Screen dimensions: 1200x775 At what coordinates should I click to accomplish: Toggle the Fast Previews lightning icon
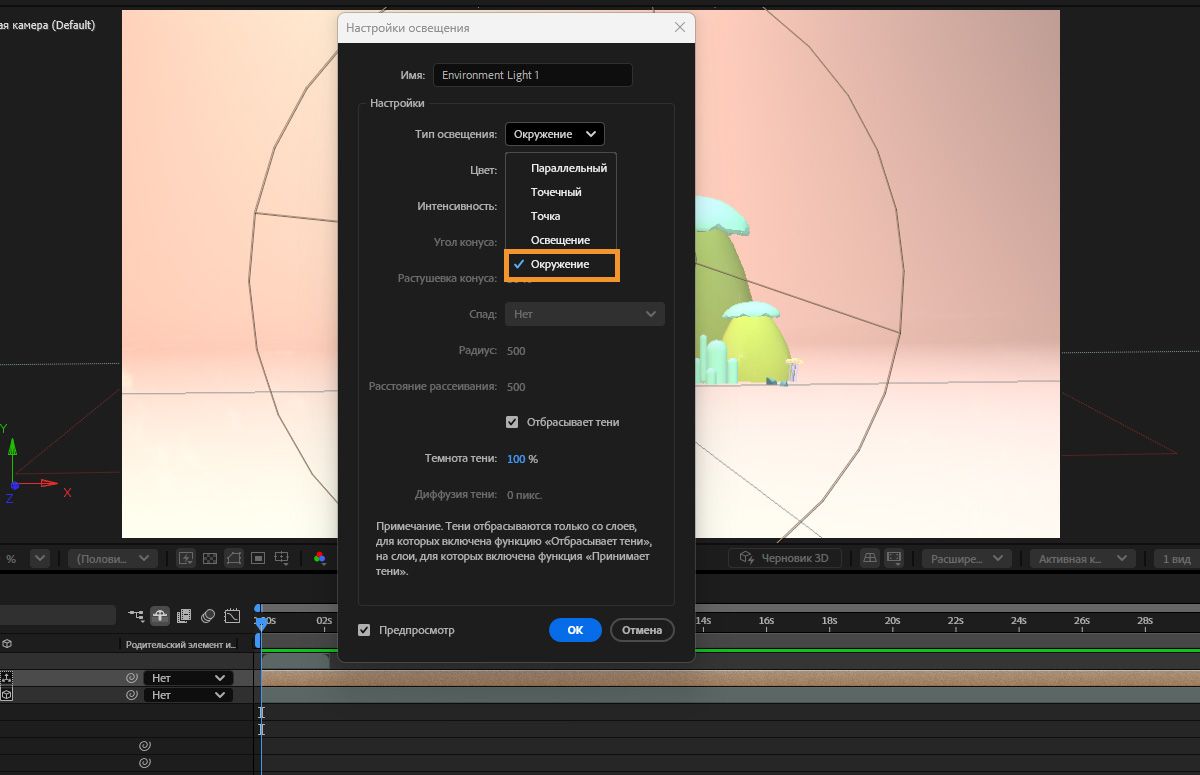click(x=186, y=558)
